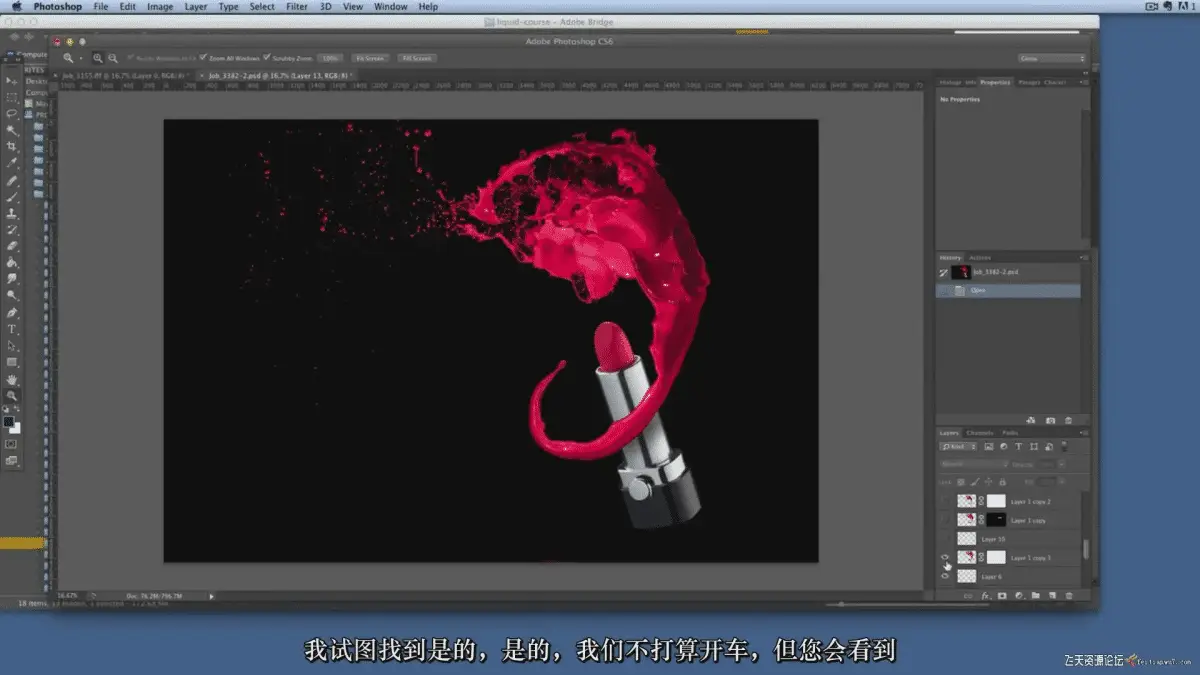Show Layer 1 copy 2 visibility
This screenshot has height=675, width=1200.
(945, 501)
